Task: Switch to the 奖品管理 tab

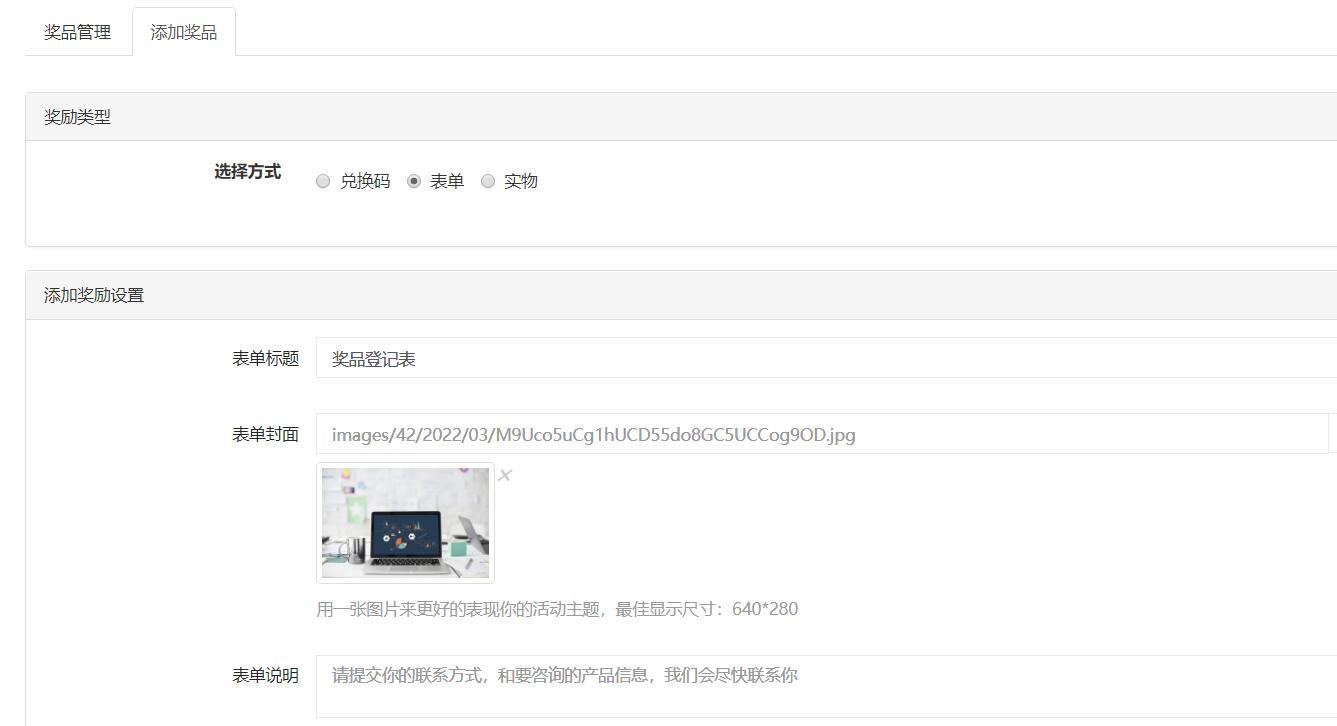Action: pyautogui.click(x=78, y=32)
